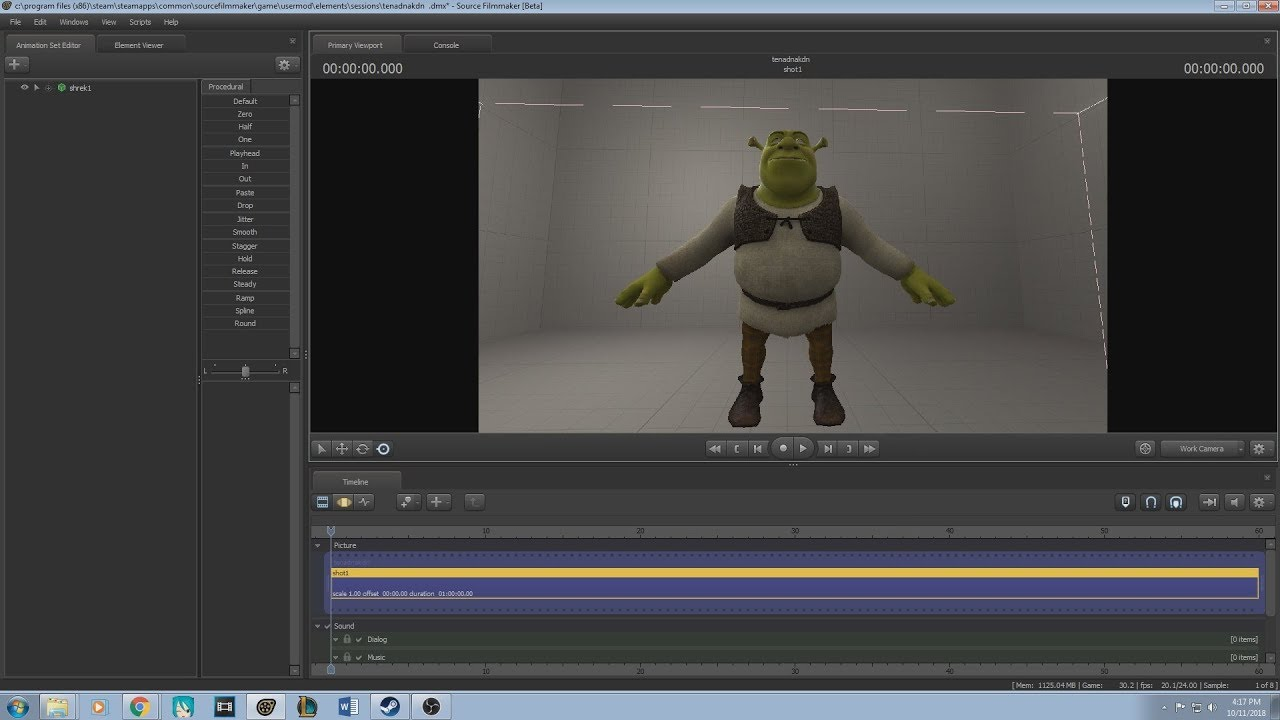Mute audio with the speaker icon

click(x=1235, y=502)
